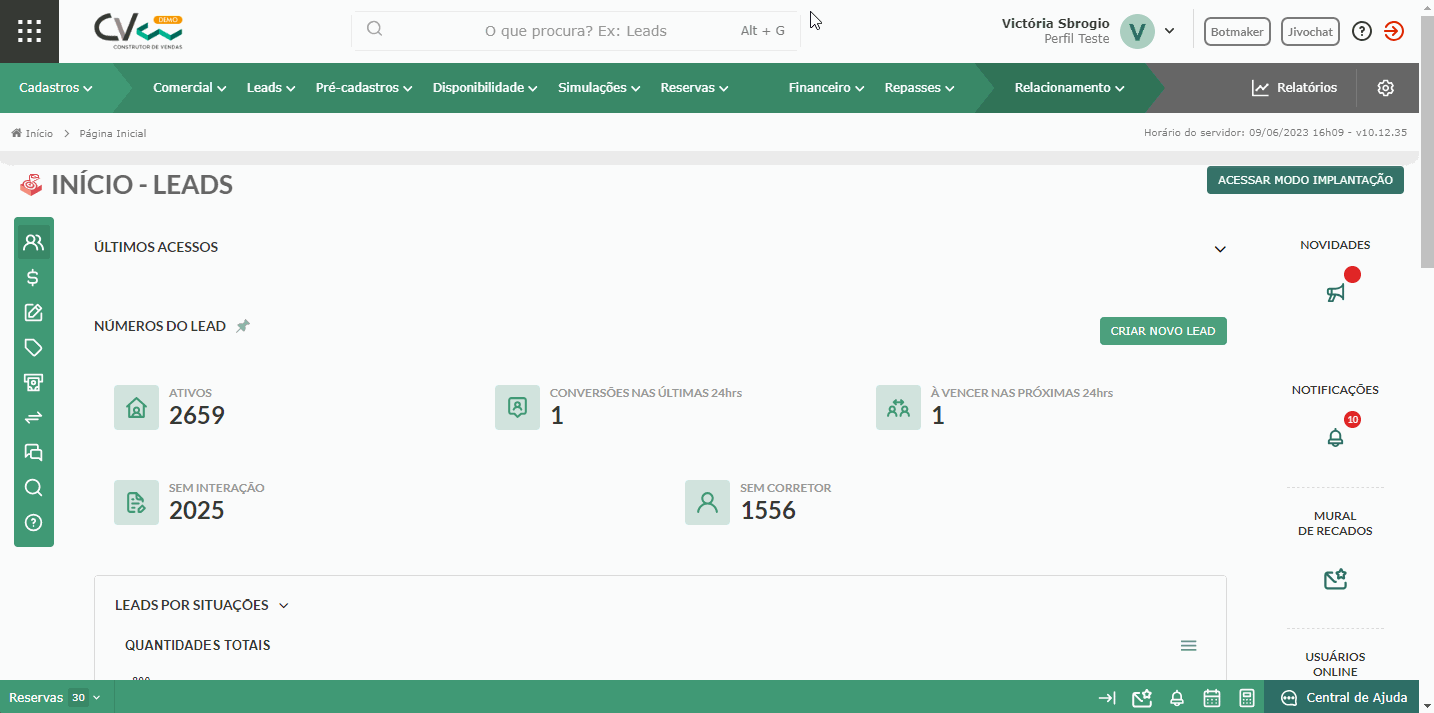Viewport: 1434px width, 713px height.
Task: Select the cash register icon in sidebar
Action: pos(33,382)
